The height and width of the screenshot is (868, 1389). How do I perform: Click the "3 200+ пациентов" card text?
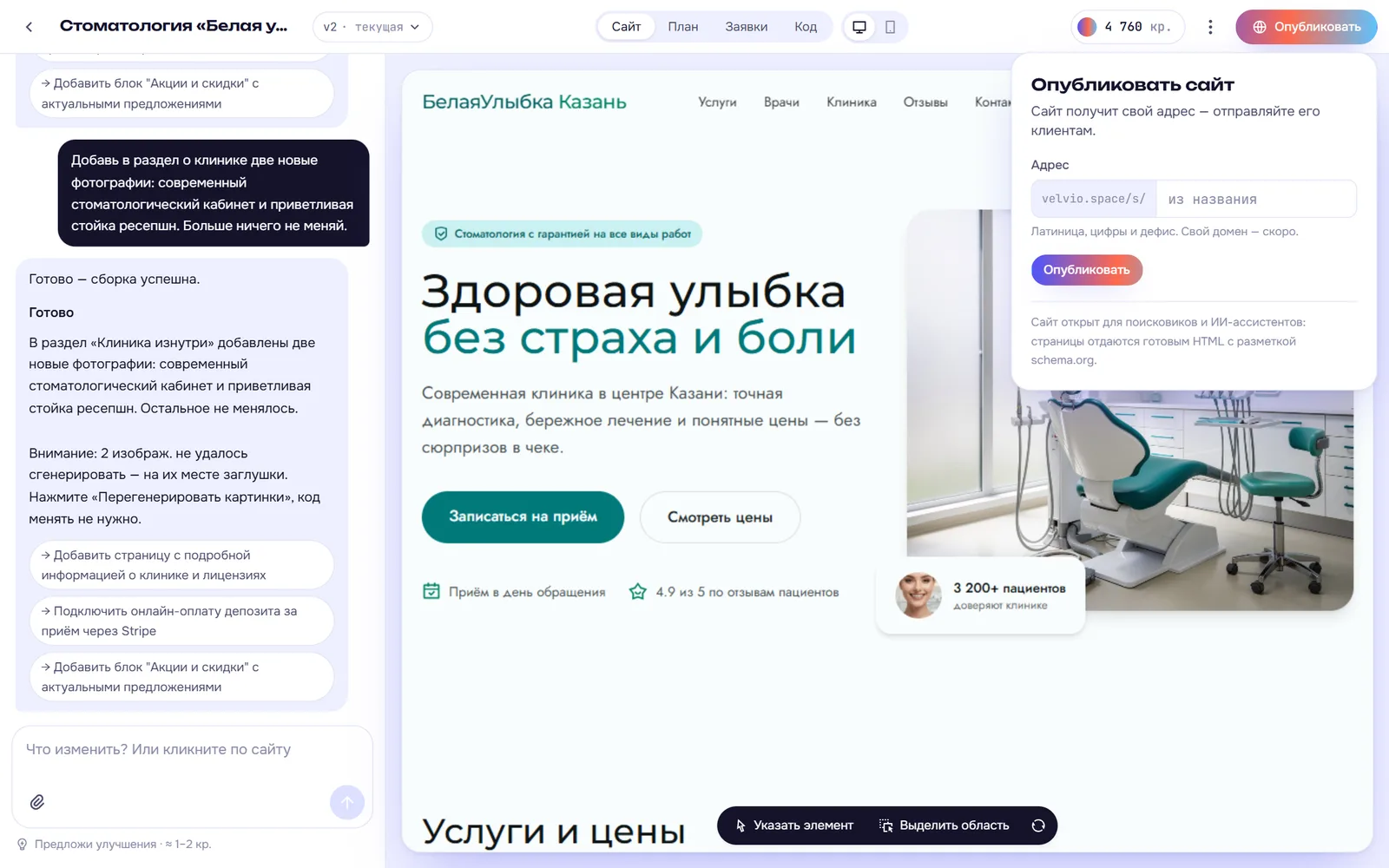click(1010, 588)
